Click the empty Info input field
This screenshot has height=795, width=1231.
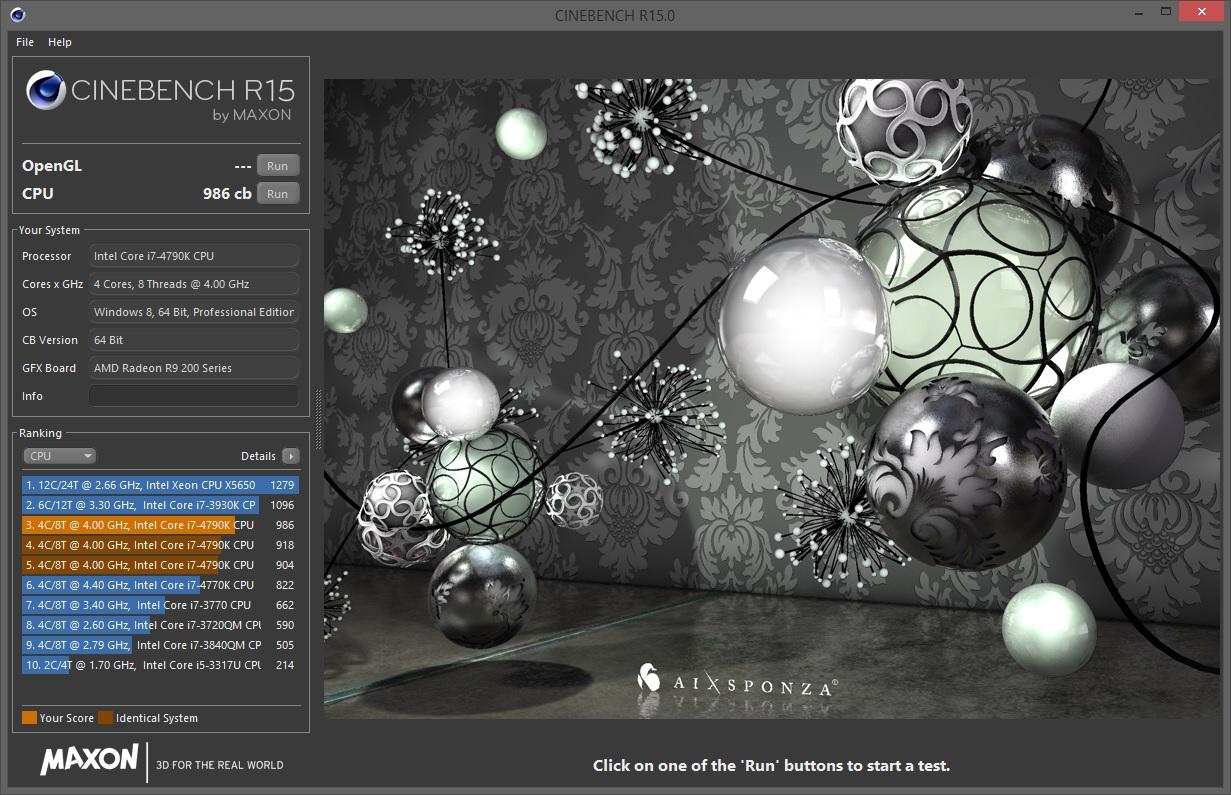(194, 396)
